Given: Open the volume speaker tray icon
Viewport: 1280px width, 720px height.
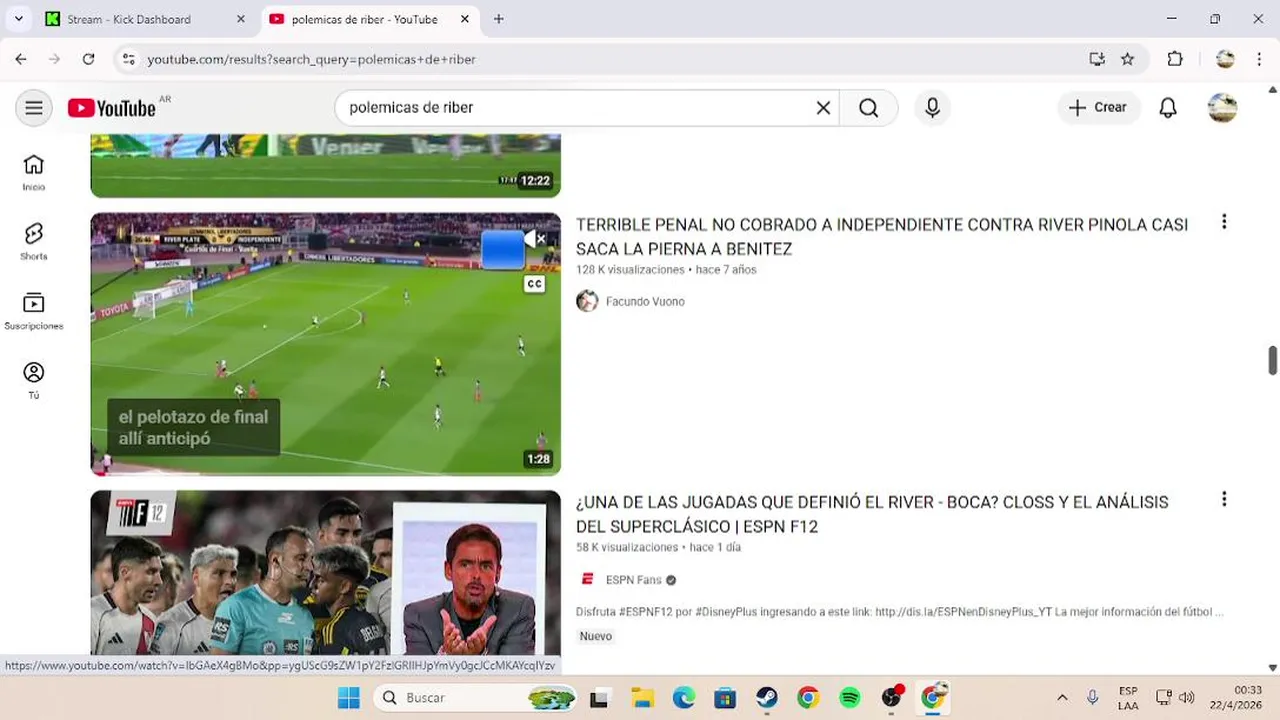Looking at the screenshot, I should 1187,698.
